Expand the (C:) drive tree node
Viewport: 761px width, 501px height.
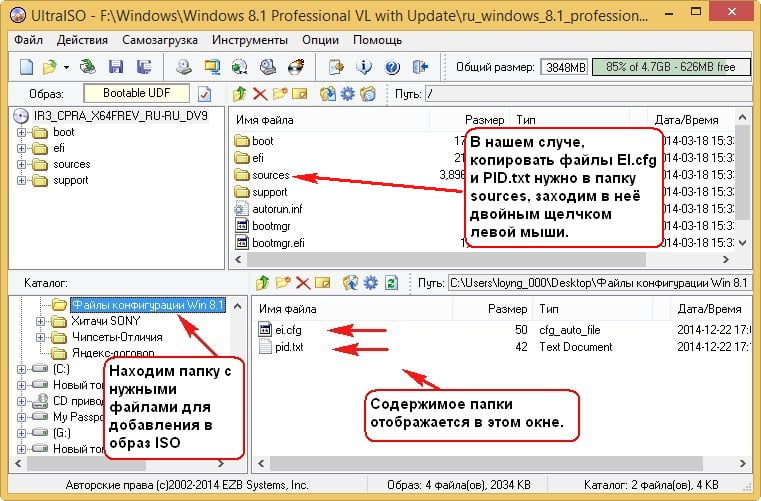22,369
